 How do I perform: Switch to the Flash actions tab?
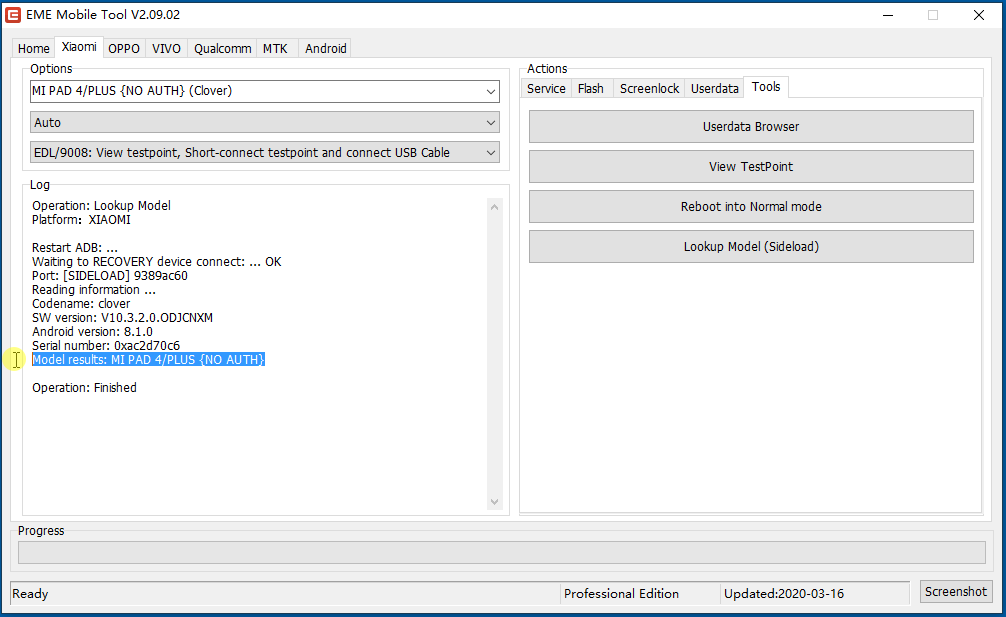click(590, 89)
